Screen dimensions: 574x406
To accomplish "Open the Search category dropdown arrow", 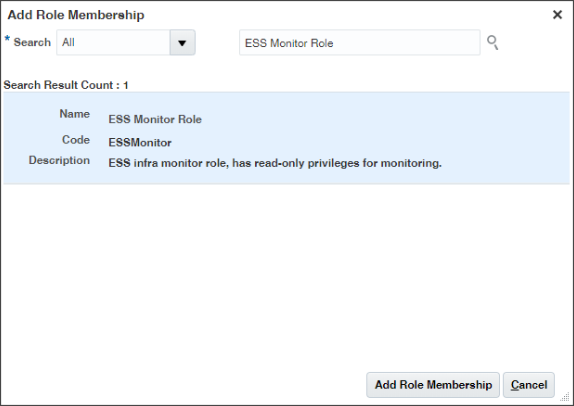I will click(182, 43).
